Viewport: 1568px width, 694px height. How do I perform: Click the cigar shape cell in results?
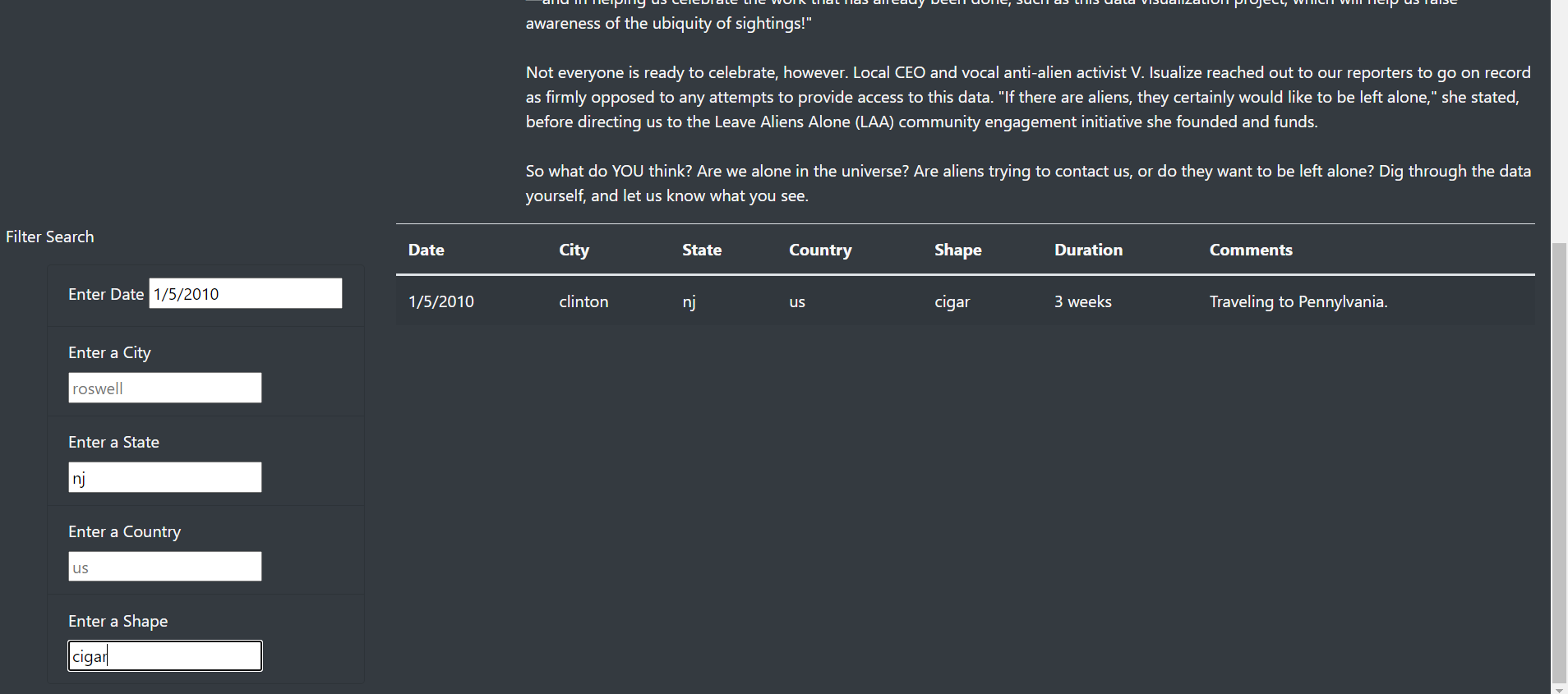952,301
